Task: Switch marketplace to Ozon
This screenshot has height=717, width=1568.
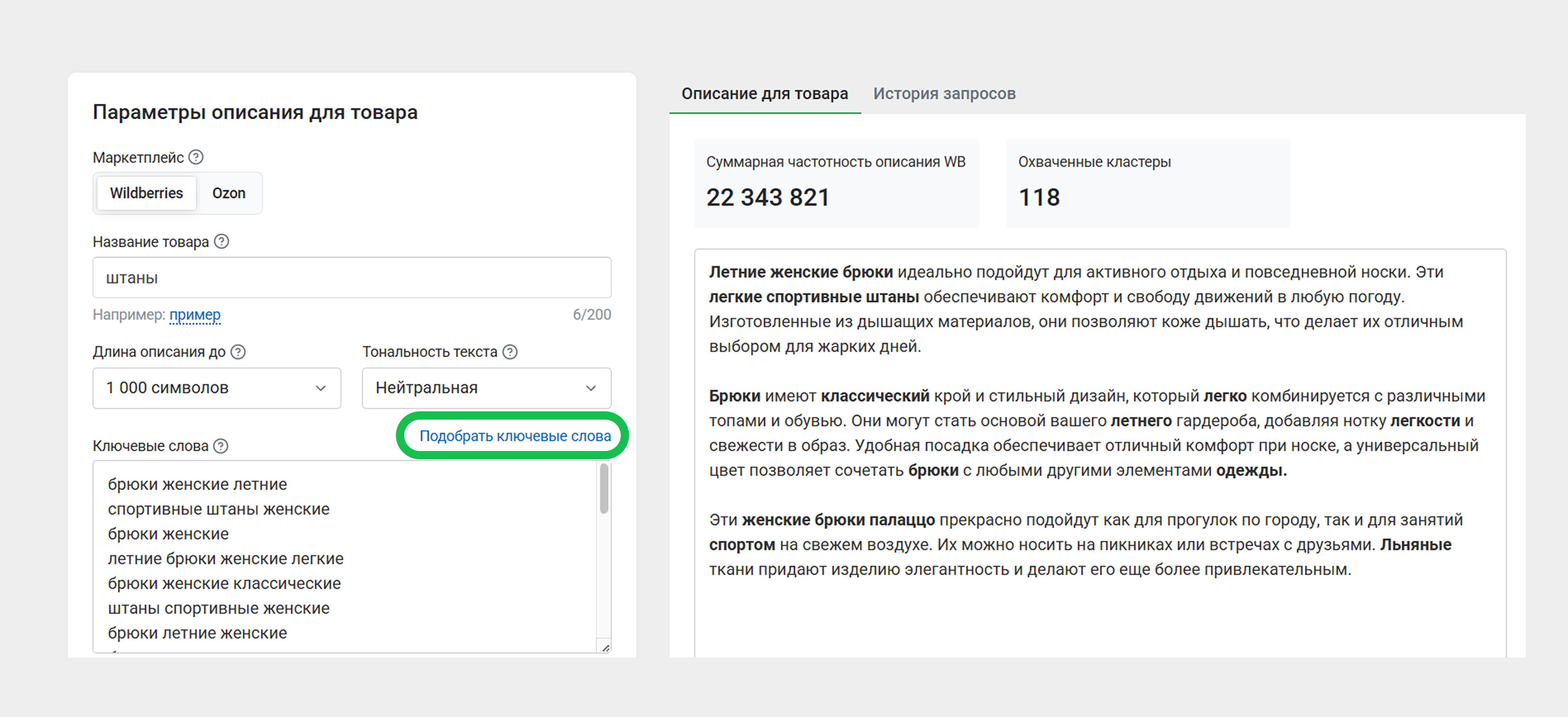Action: [228, 193]
